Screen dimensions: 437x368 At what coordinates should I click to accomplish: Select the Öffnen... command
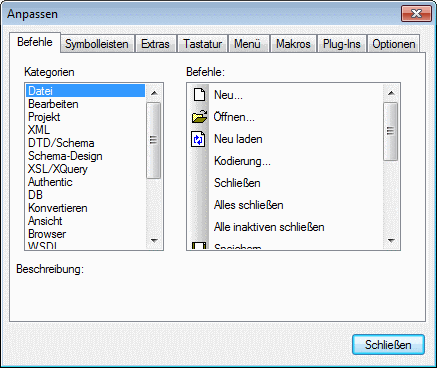tap(285, 117)
